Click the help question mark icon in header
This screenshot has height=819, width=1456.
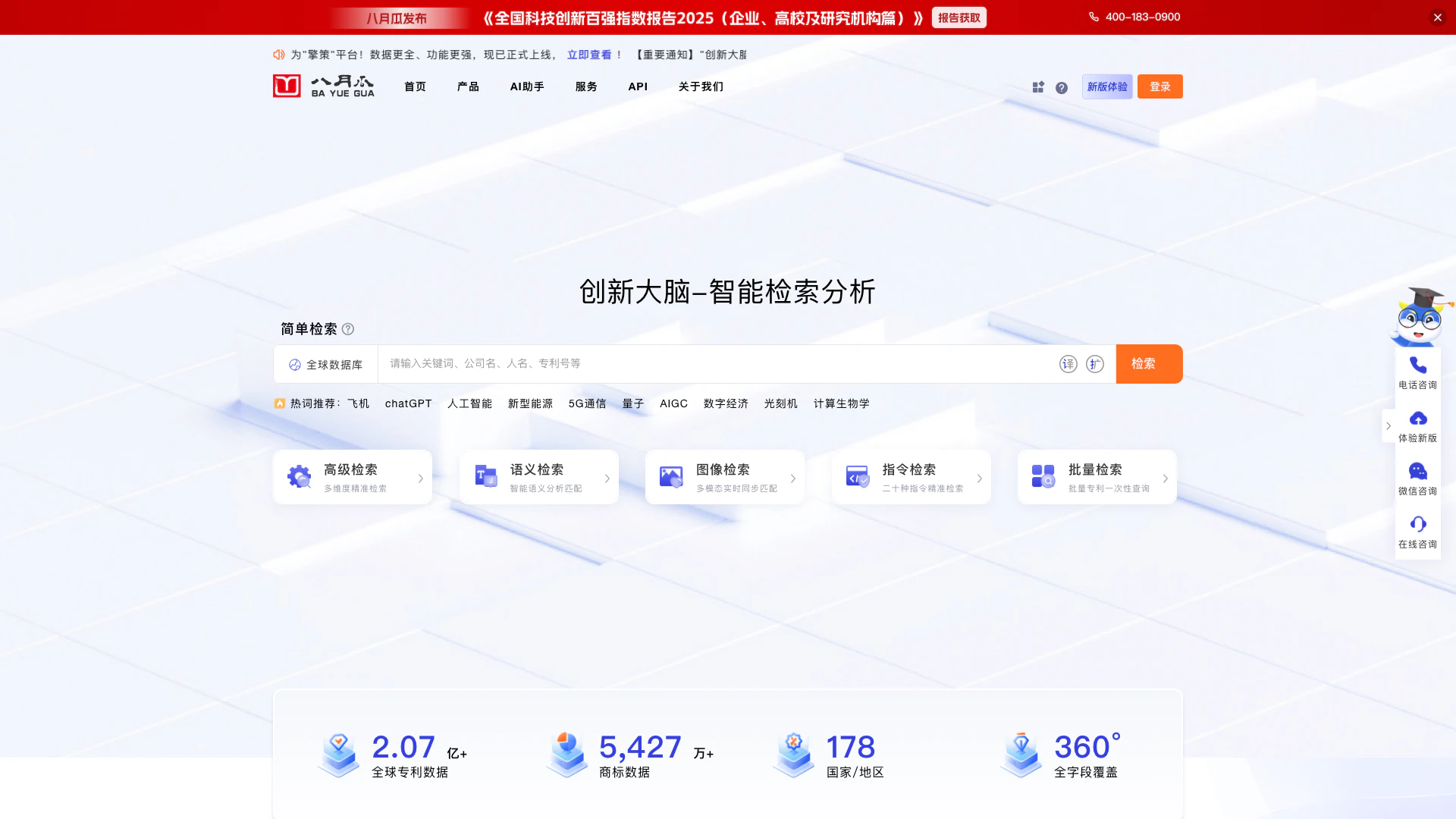point(1062,88)
